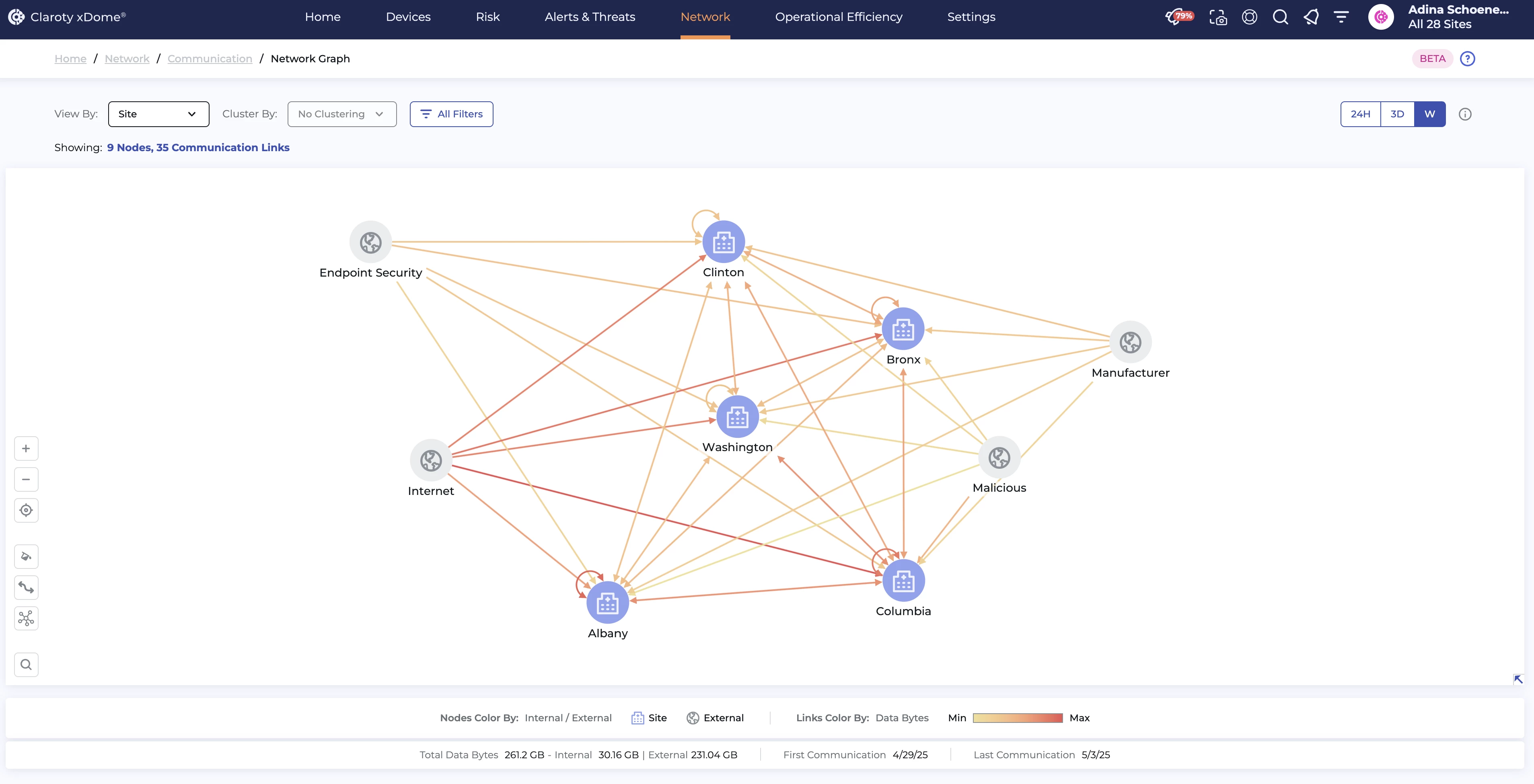1534x784 pixels.
Task: Open the Adina Schoene user sites menu
Action: (x=1457, y=16)
